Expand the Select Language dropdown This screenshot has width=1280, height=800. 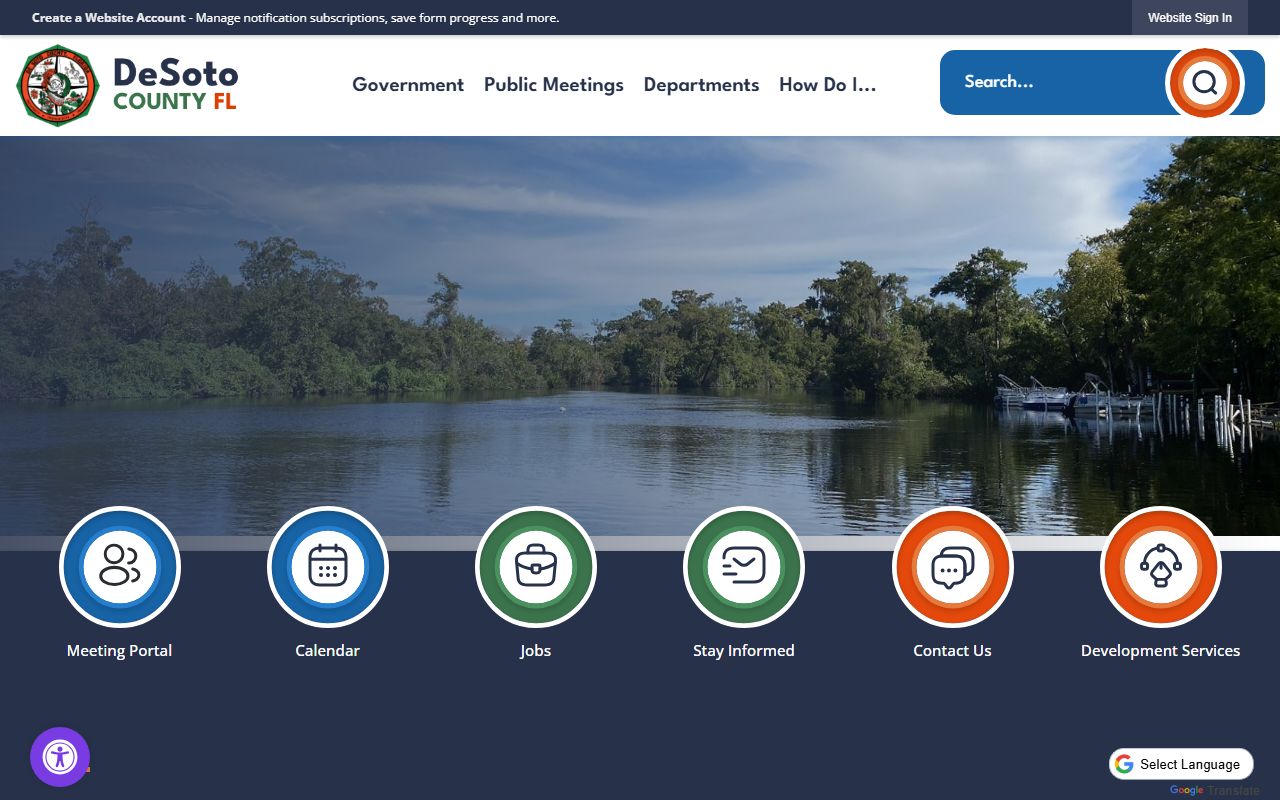1181,764
